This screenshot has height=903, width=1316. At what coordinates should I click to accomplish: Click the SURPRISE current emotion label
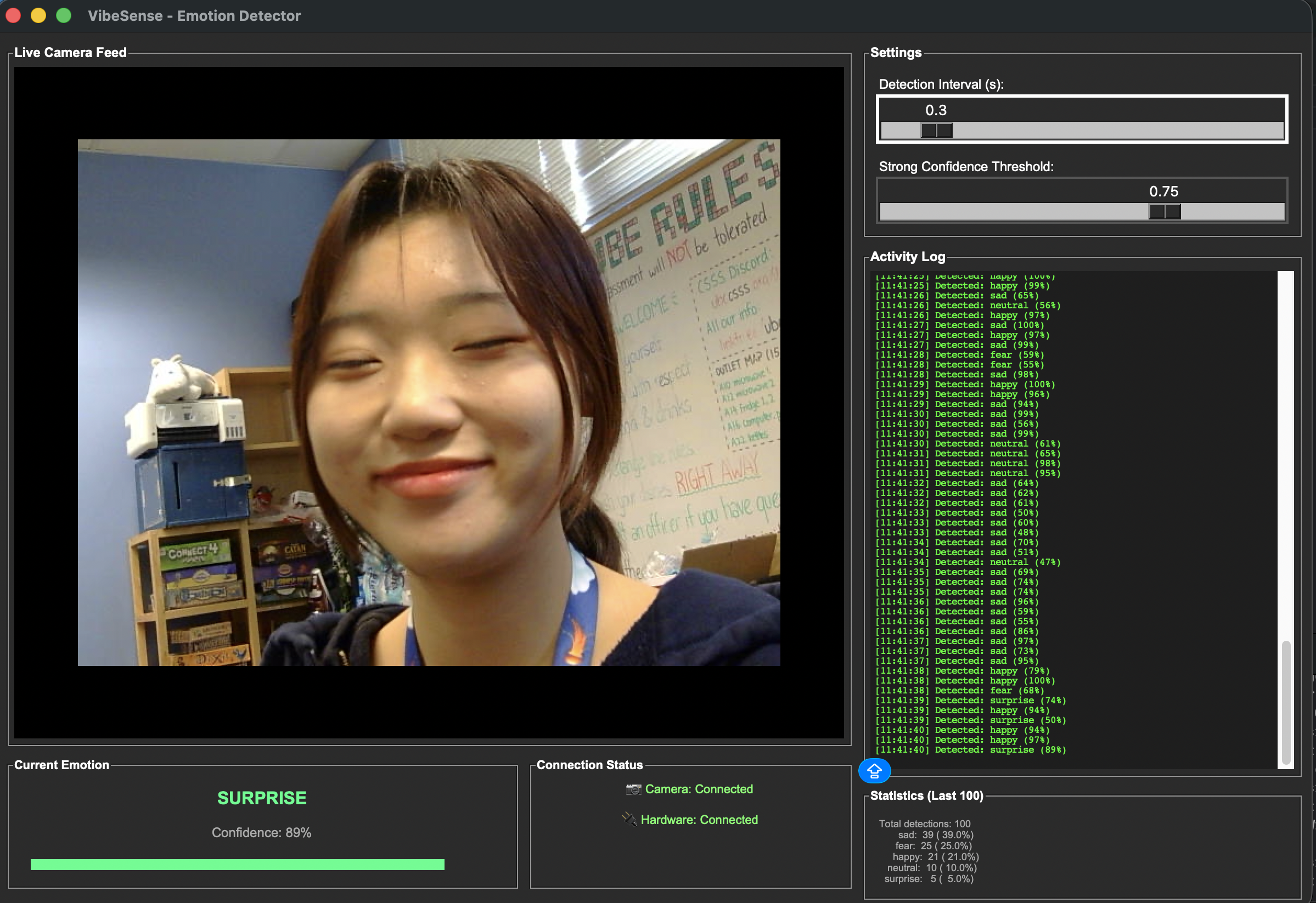coord(262,798)
